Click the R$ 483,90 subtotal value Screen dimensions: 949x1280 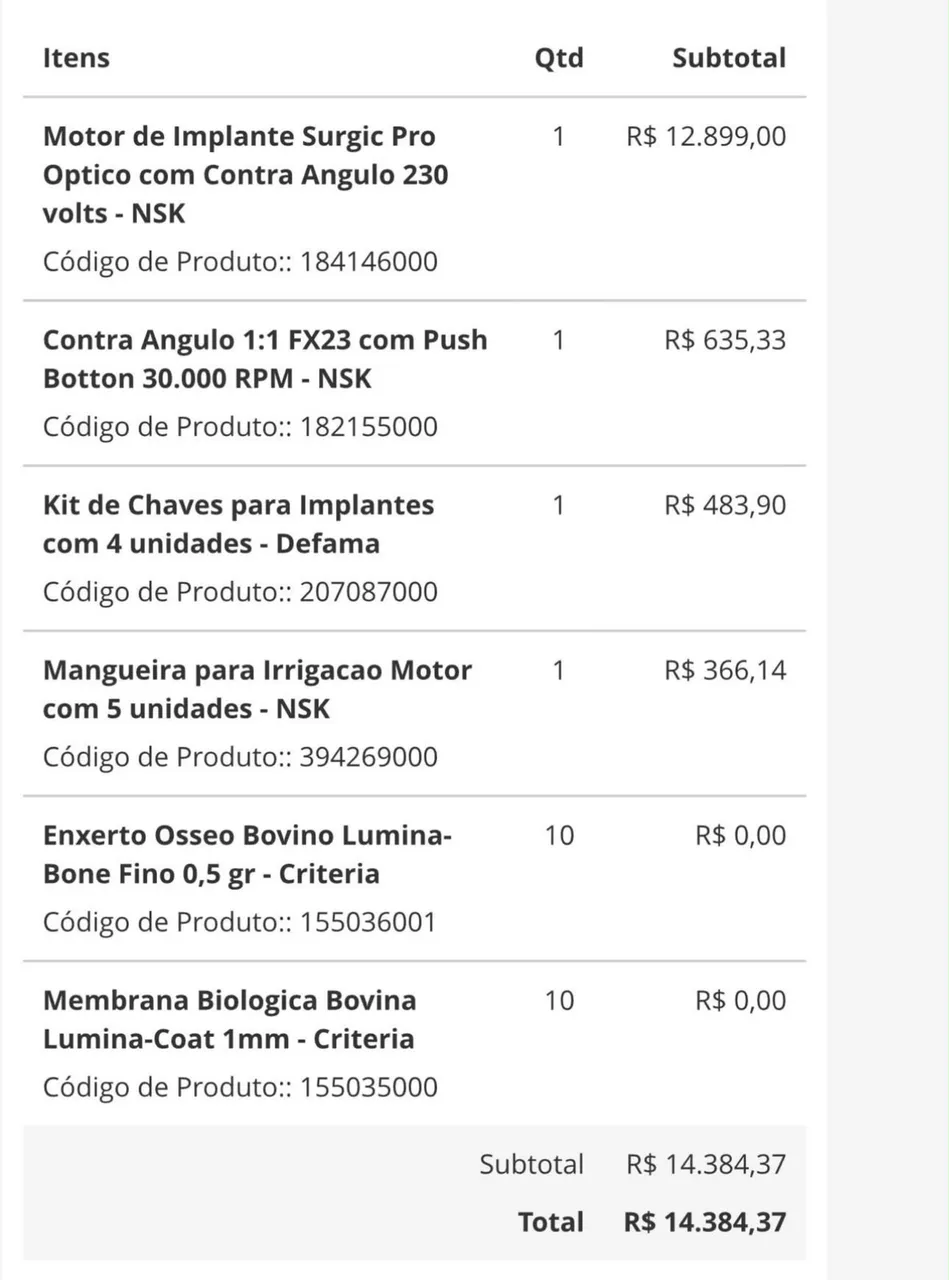pos(725,505)
